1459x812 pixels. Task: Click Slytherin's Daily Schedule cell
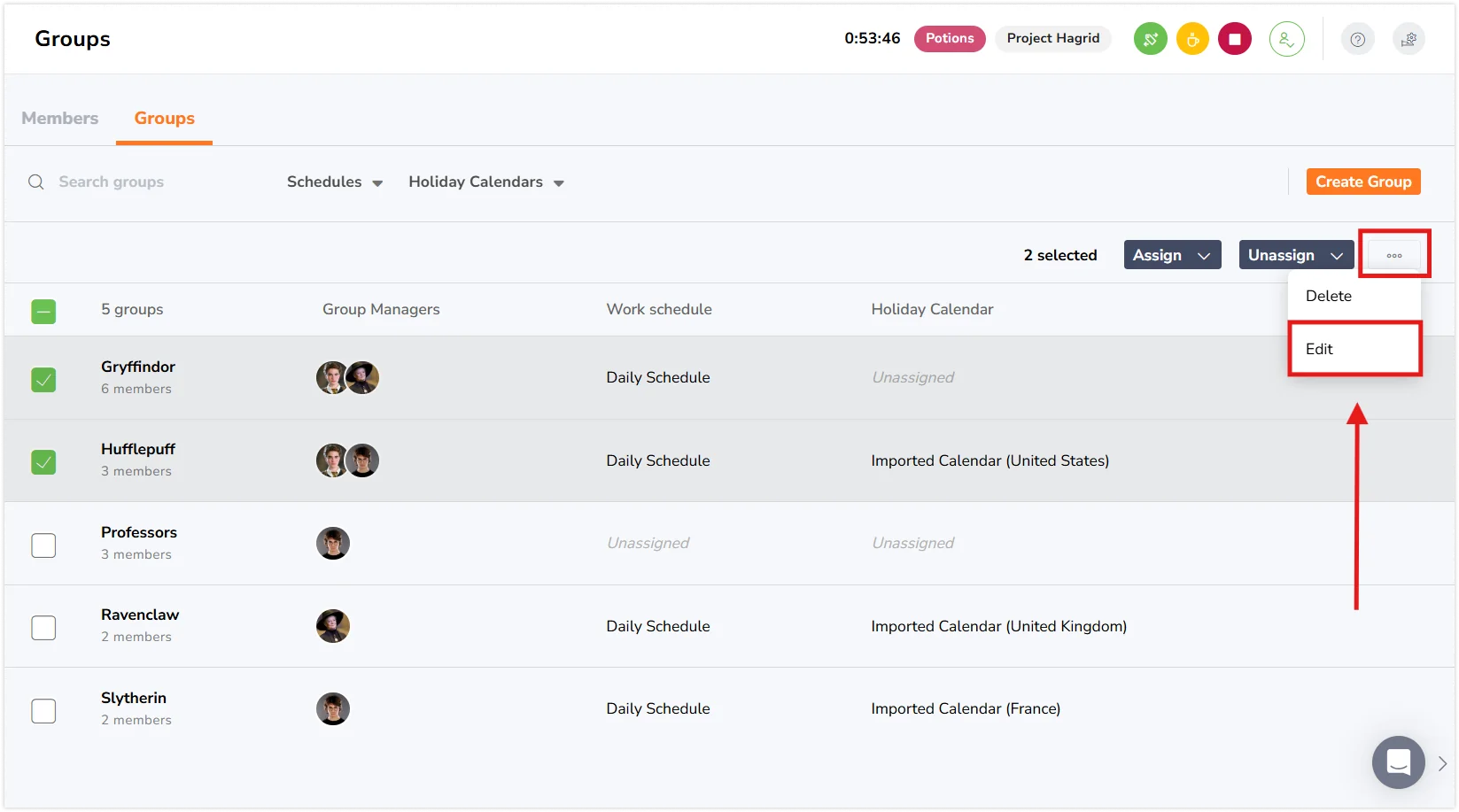click(658, 708)
